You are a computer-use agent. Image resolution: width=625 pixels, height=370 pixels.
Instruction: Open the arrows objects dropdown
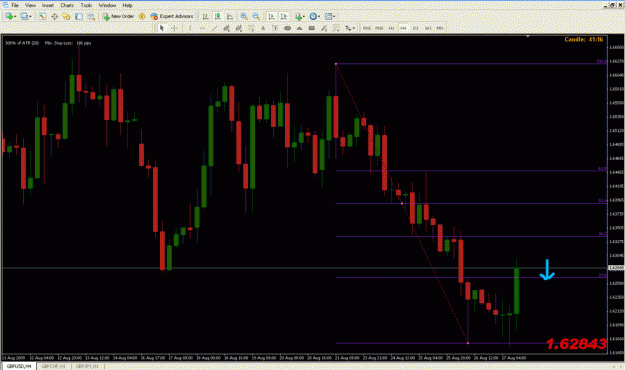[x=350, y=28]
